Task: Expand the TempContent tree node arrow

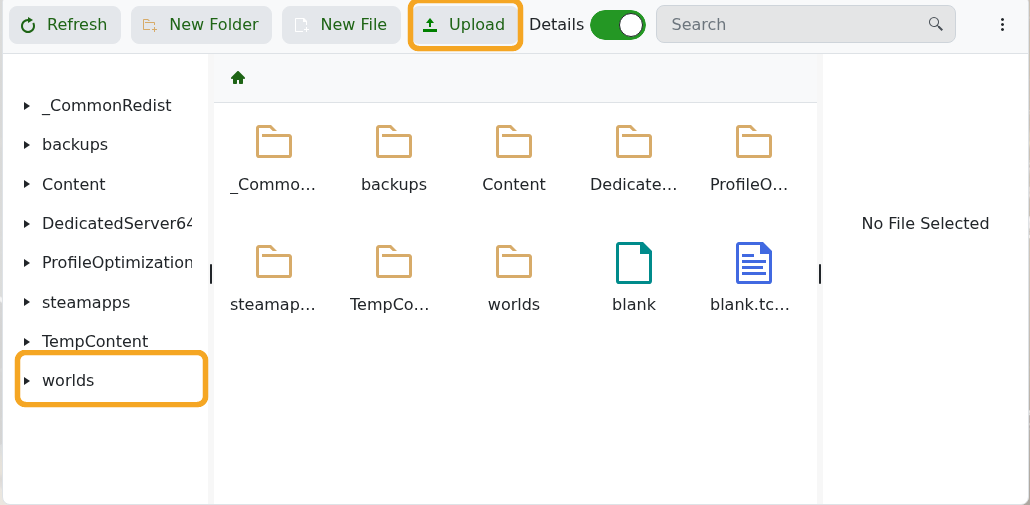Action: (x=26, y=341)
